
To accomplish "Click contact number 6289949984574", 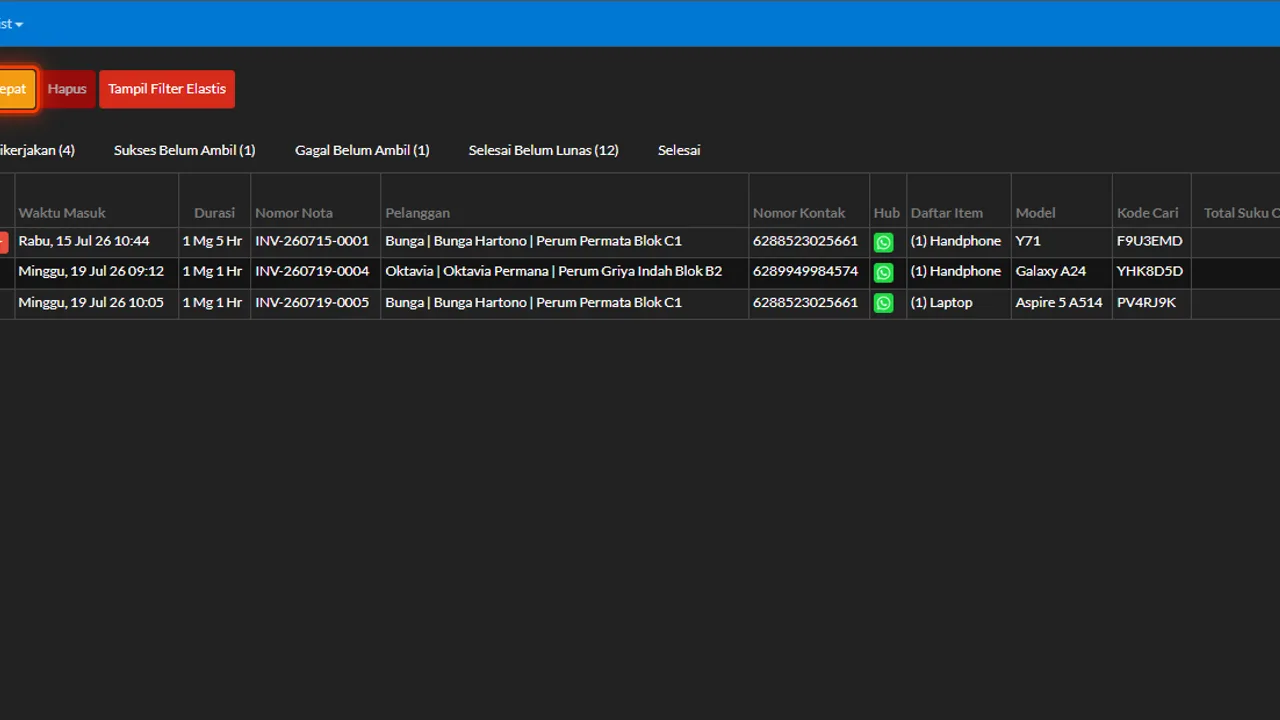I will (806, 271).
